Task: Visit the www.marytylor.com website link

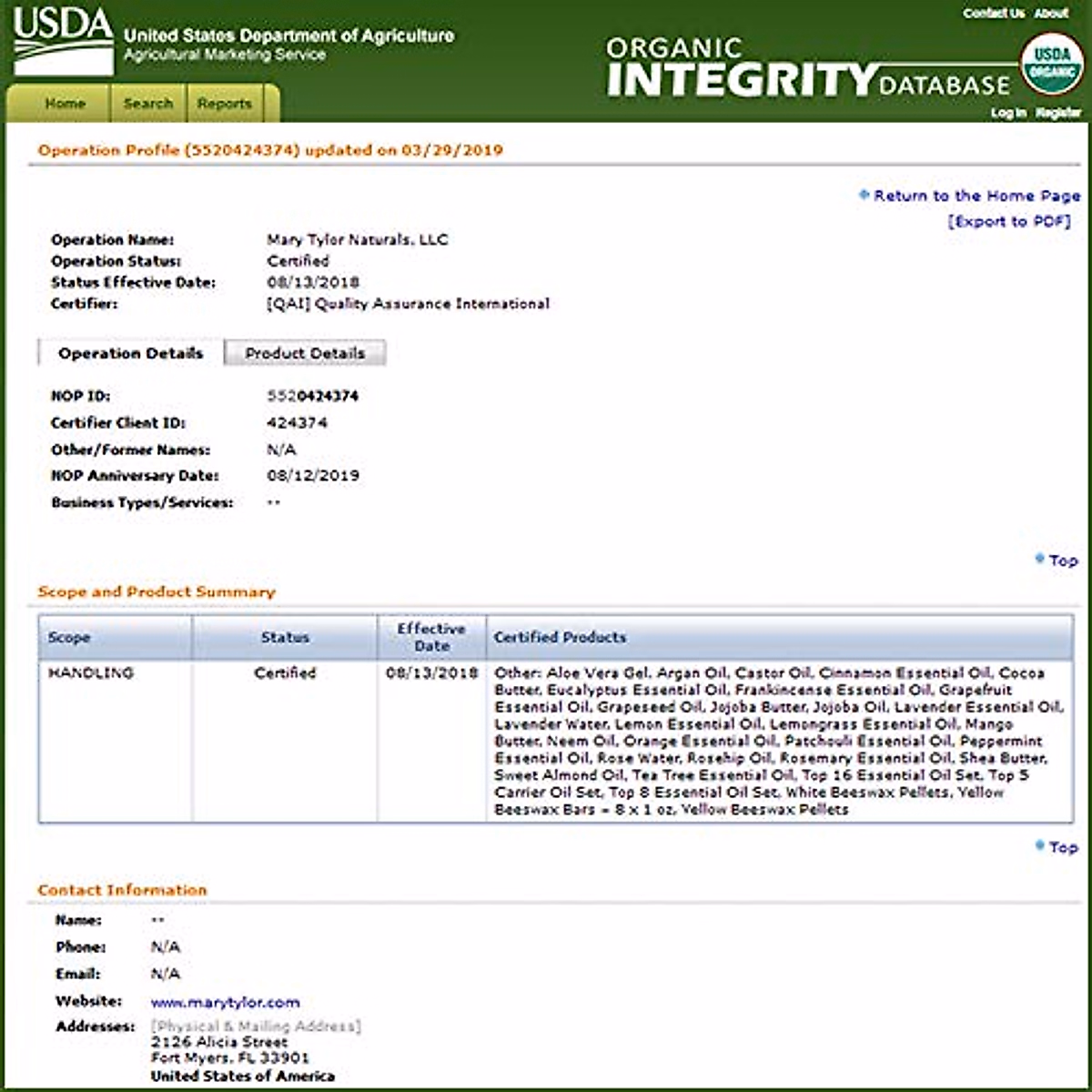Action: pos(225,1002)
